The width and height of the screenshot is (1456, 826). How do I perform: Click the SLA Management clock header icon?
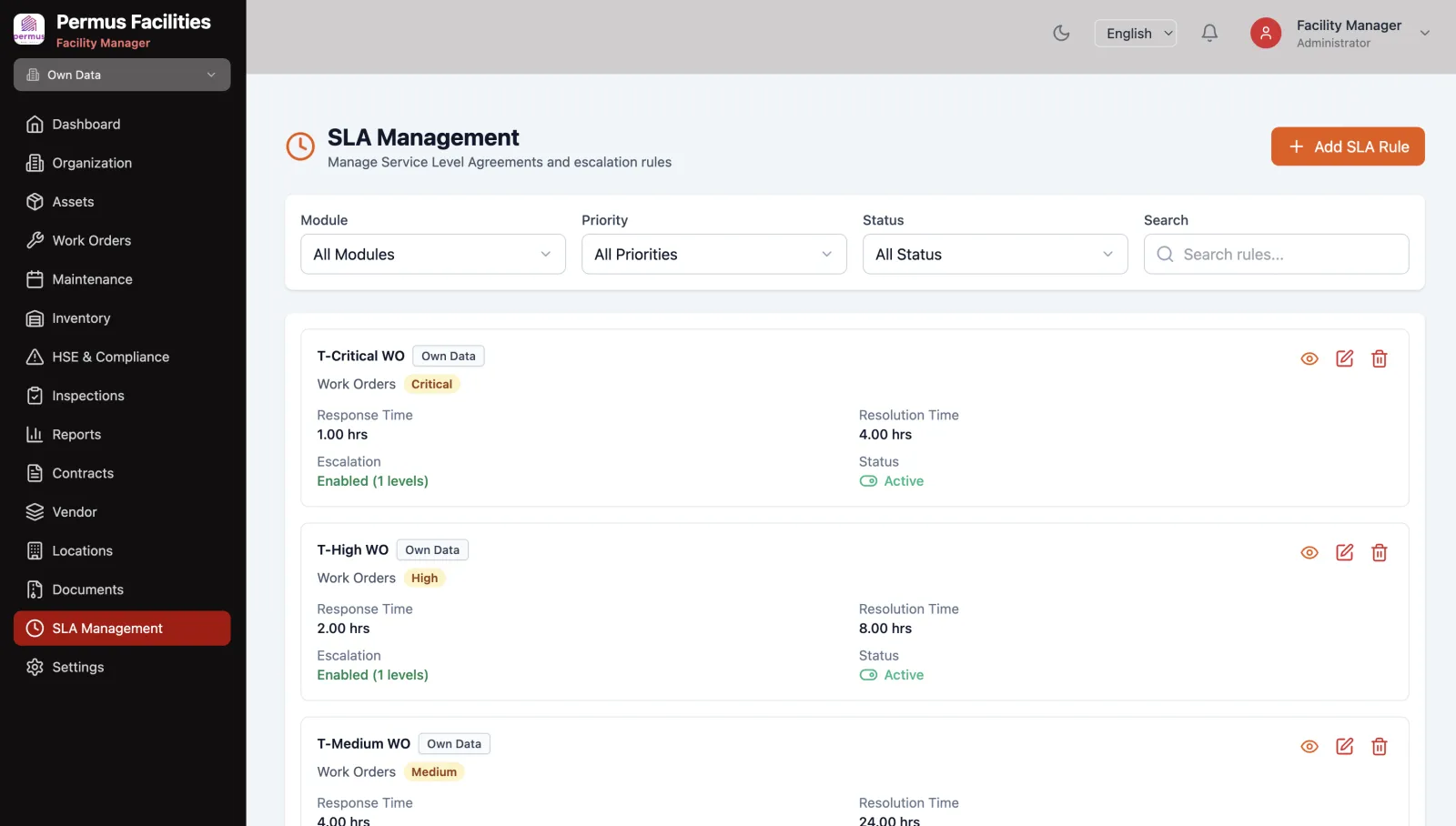(300, 146)
